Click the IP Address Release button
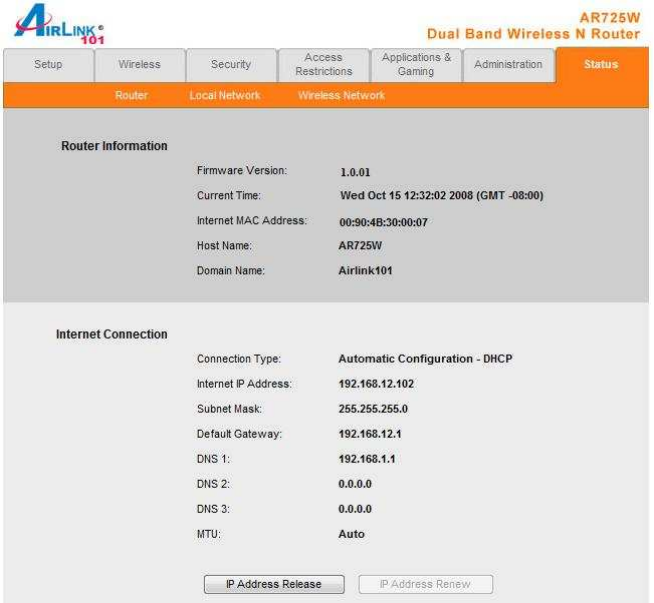 (x=274, y=584)
